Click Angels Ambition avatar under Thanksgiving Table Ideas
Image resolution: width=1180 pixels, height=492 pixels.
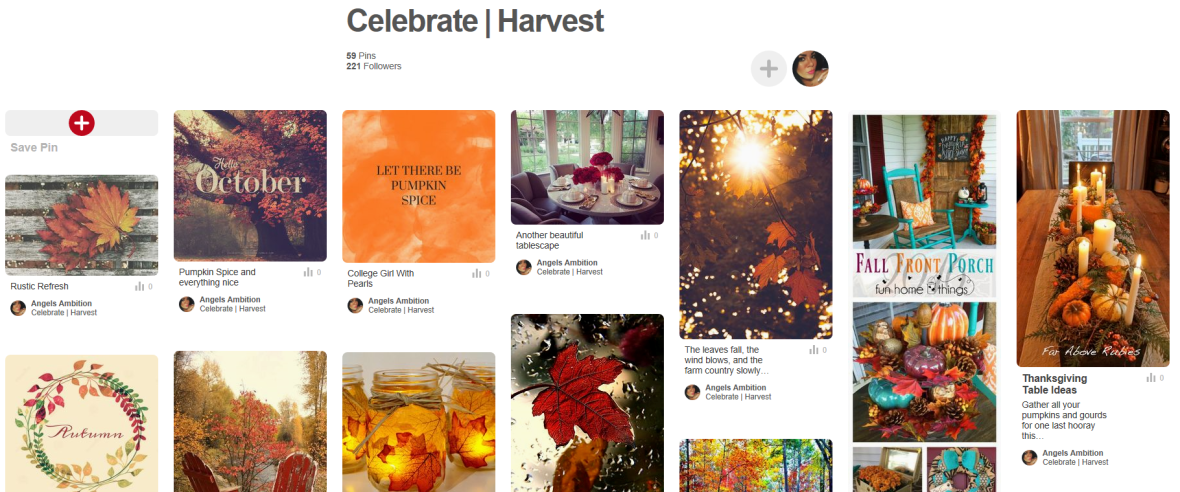point(1029,457)
